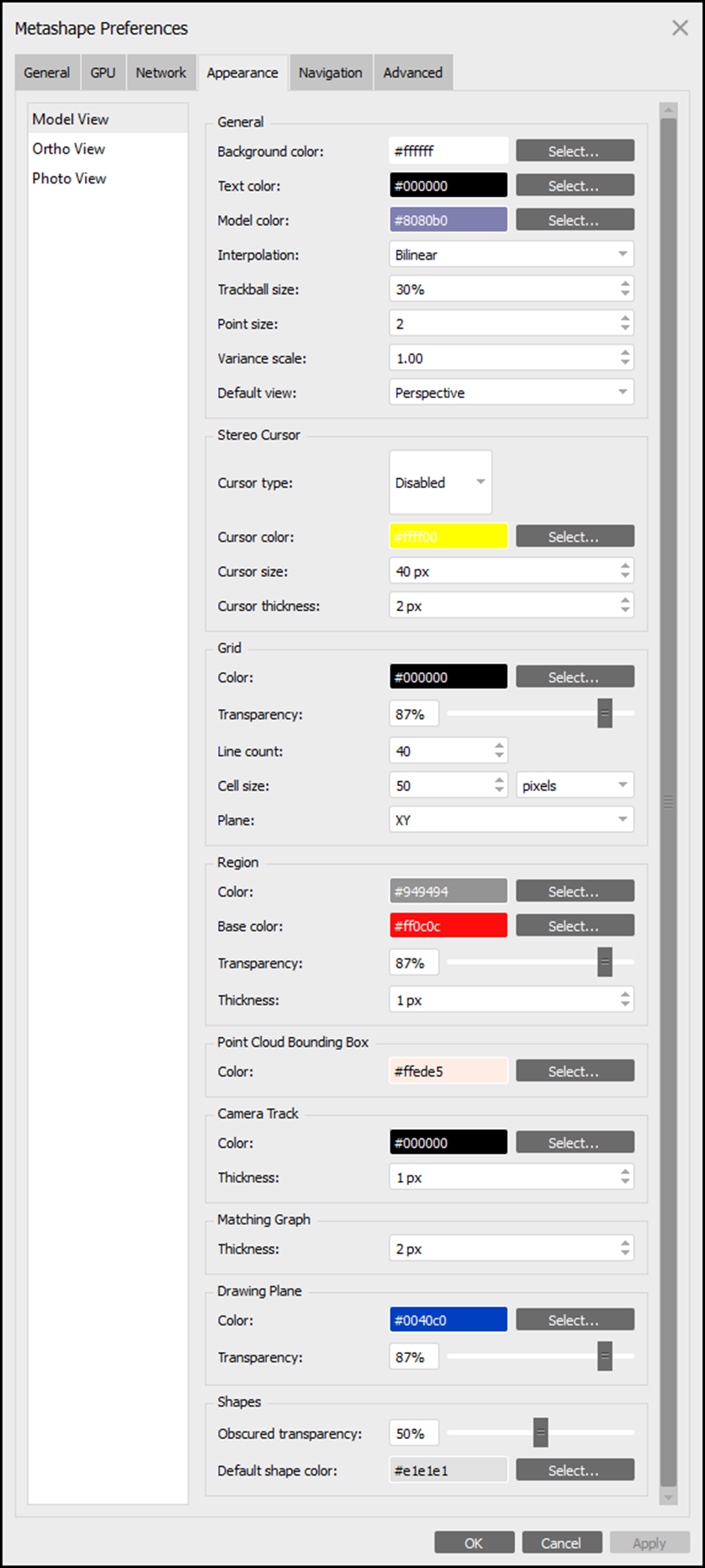Screen dimensions: 705x1568
Task: Click the Region Transparency percentage field
Action: 414,963
